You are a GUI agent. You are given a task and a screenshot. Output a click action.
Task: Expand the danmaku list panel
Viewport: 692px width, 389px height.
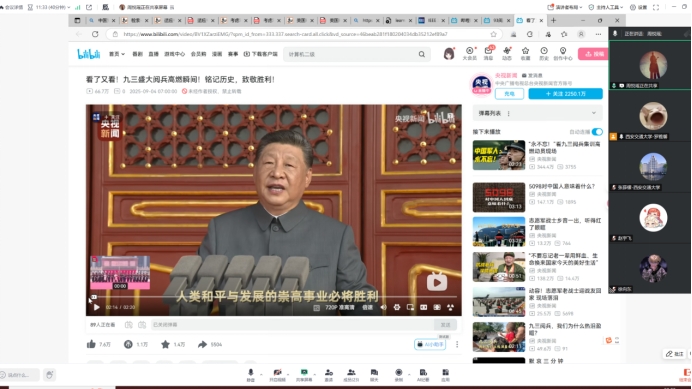pos(594,113)
